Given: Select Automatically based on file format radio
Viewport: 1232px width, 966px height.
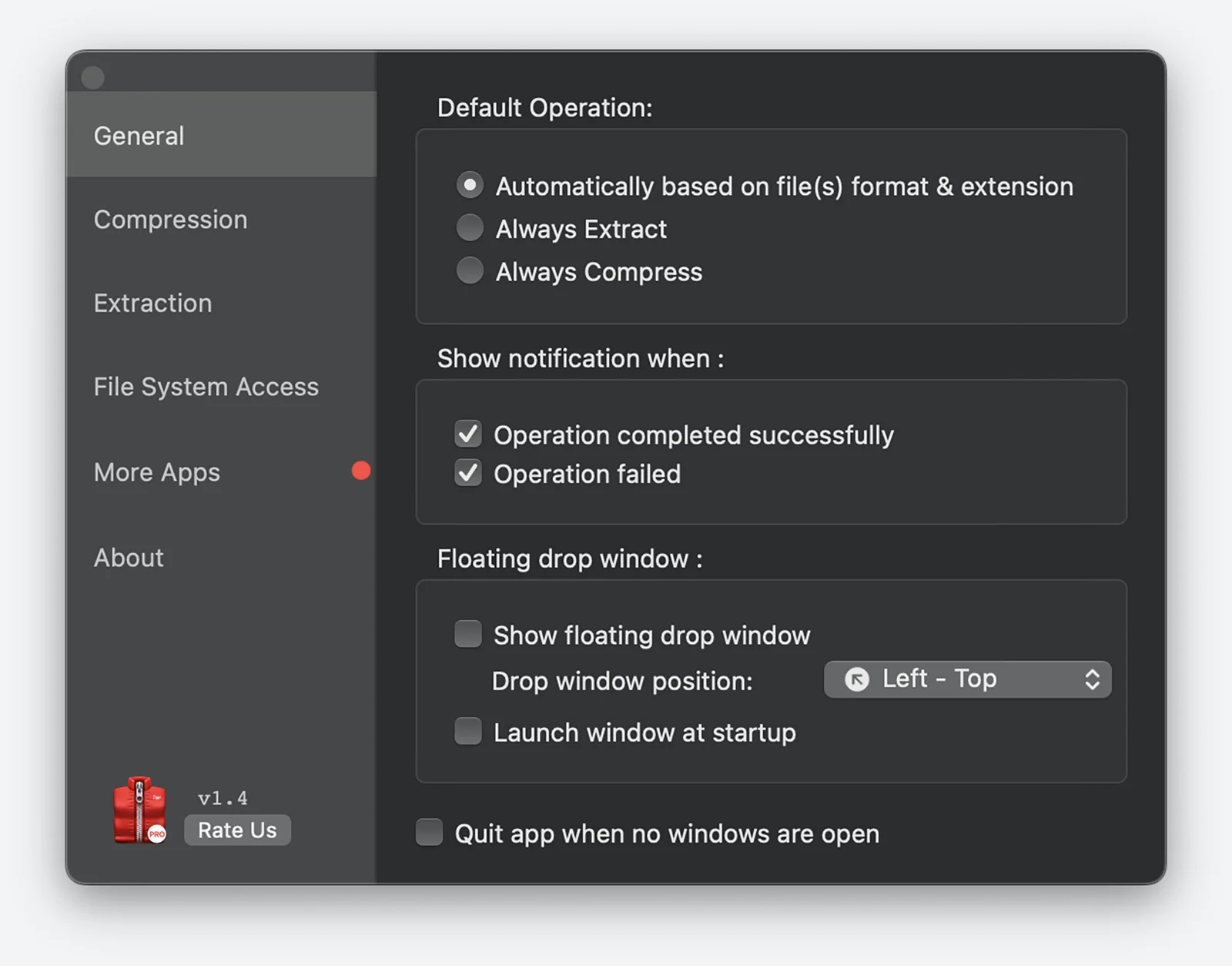Looking at the screenshot, I should pos(470,186).
